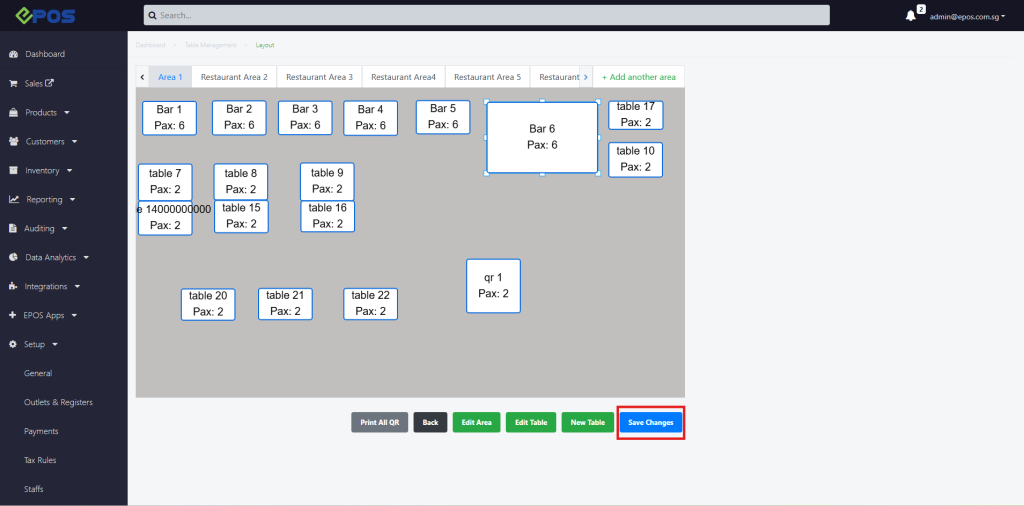The height and width of the screenshot is (506, 1024).
Task: Click the EPOS logo
Action: click(x=46, y=16)
